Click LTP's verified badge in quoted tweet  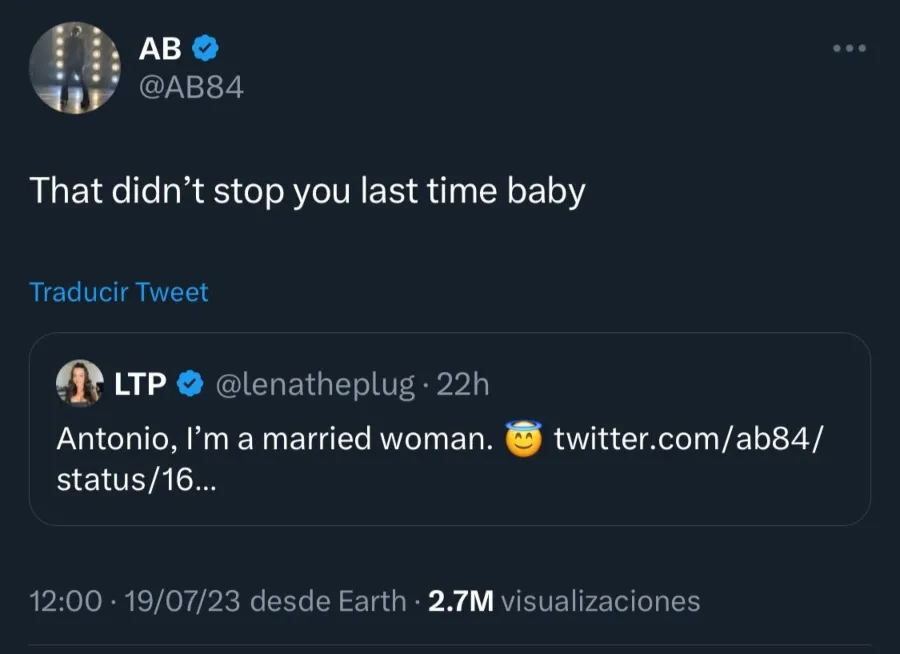188,381
